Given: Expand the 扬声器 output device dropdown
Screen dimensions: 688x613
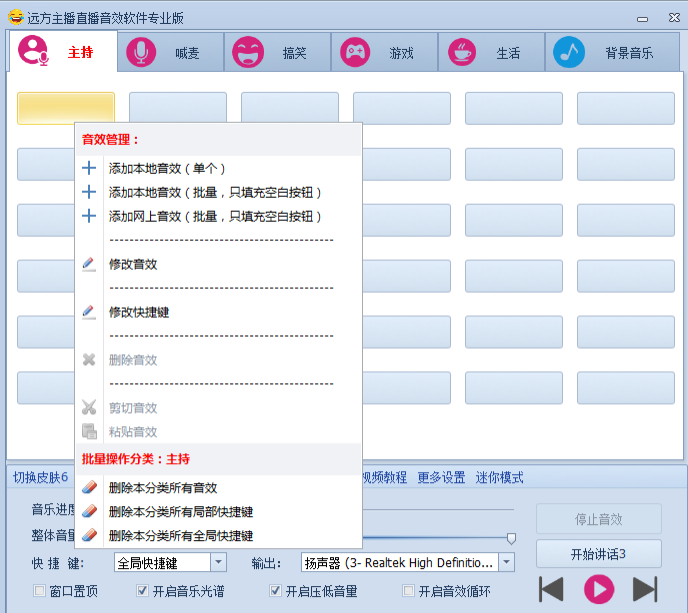Looking at the screenshot, I should pyautogui.click(x=506, y=563).
